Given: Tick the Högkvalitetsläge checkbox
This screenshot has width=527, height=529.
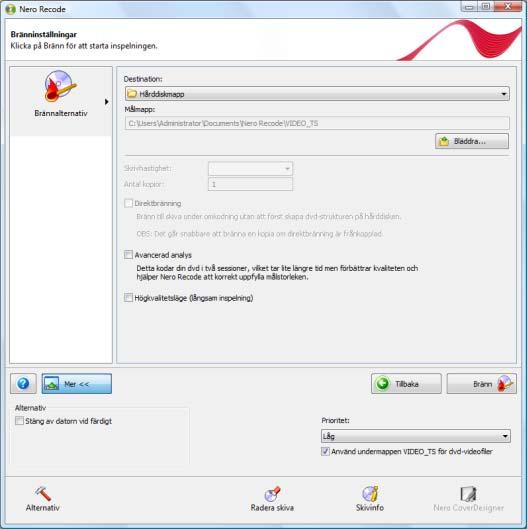Looking at the screenshot, I should point(128,298).
